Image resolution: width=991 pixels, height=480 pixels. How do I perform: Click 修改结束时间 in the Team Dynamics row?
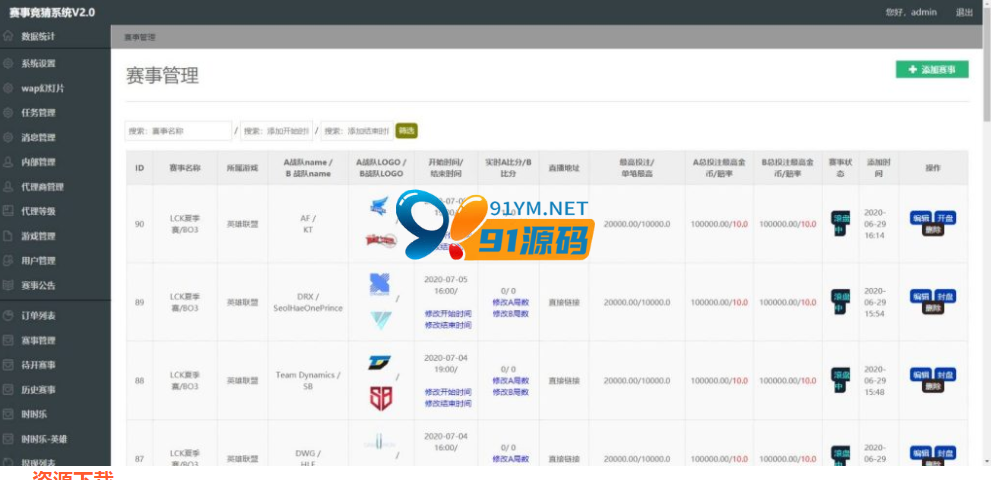(447, 403)
